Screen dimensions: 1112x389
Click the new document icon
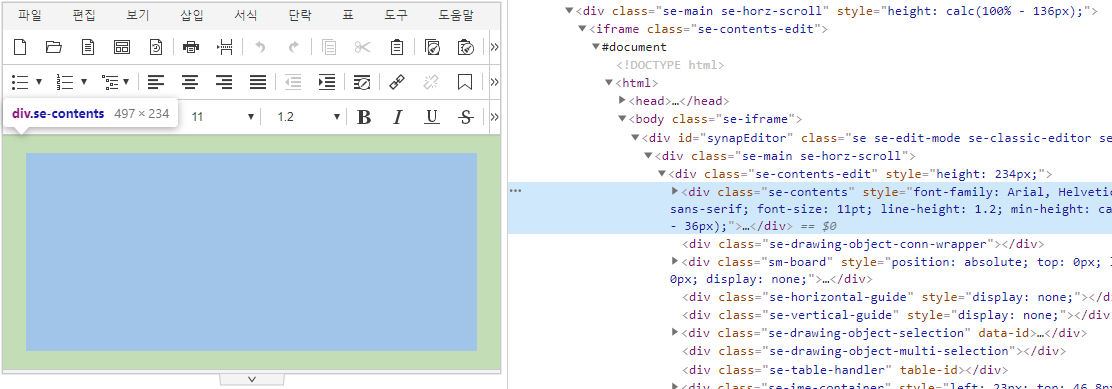coord(21,47)
